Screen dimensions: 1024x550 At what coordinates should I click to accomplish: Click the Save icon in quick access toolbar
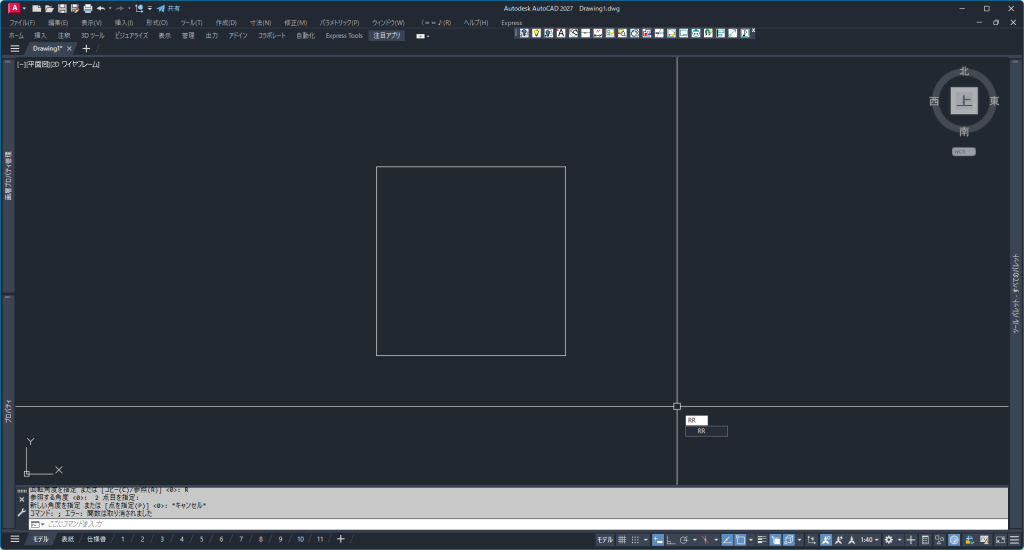(62, 8)
